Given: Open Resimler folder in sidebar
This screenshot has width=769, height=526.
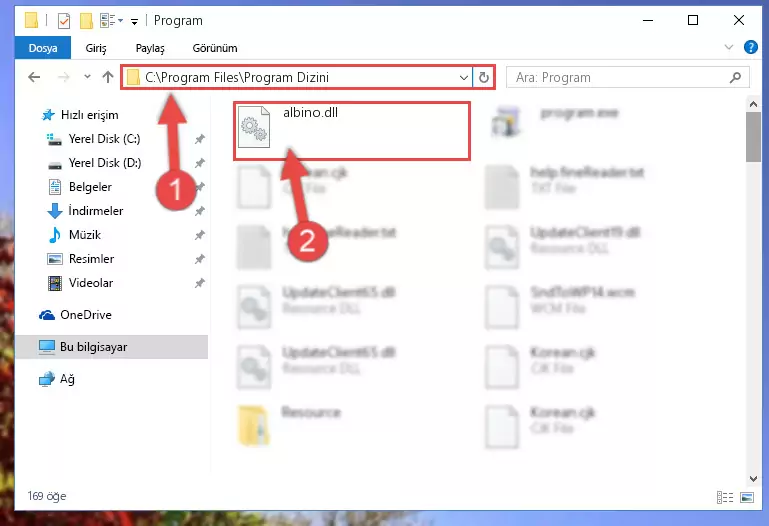Looking at the screenshot, I should click(x=91, y=259).
